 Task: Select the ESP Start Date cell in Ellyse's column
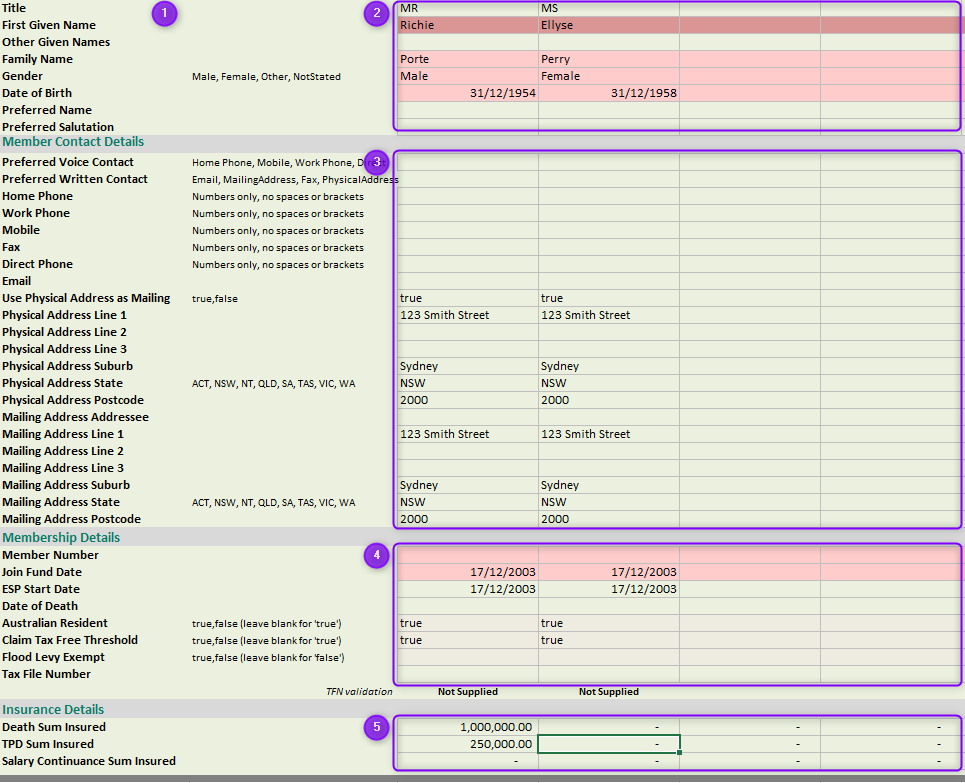609,589
